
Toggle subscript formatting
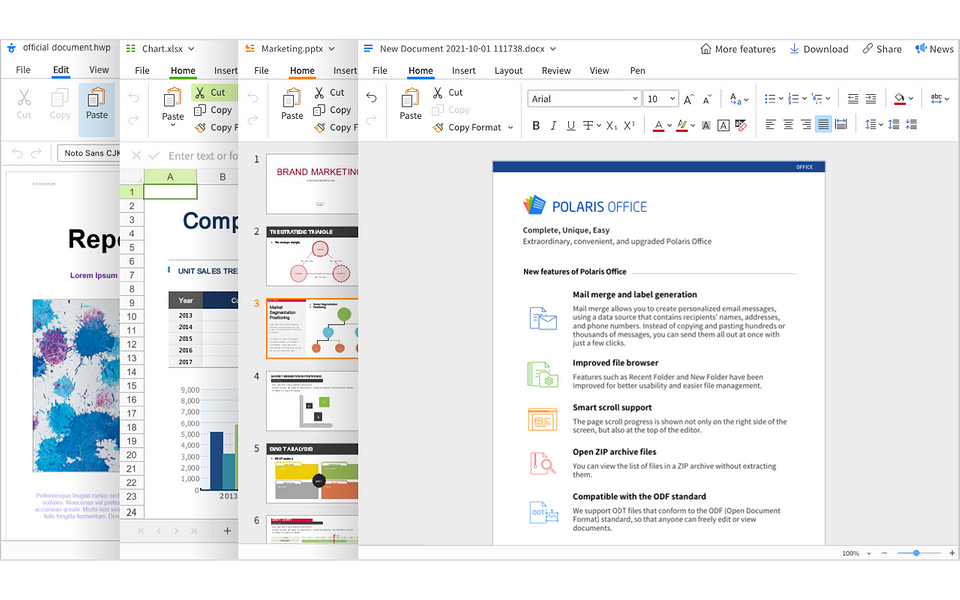click(x=611, y=124)
